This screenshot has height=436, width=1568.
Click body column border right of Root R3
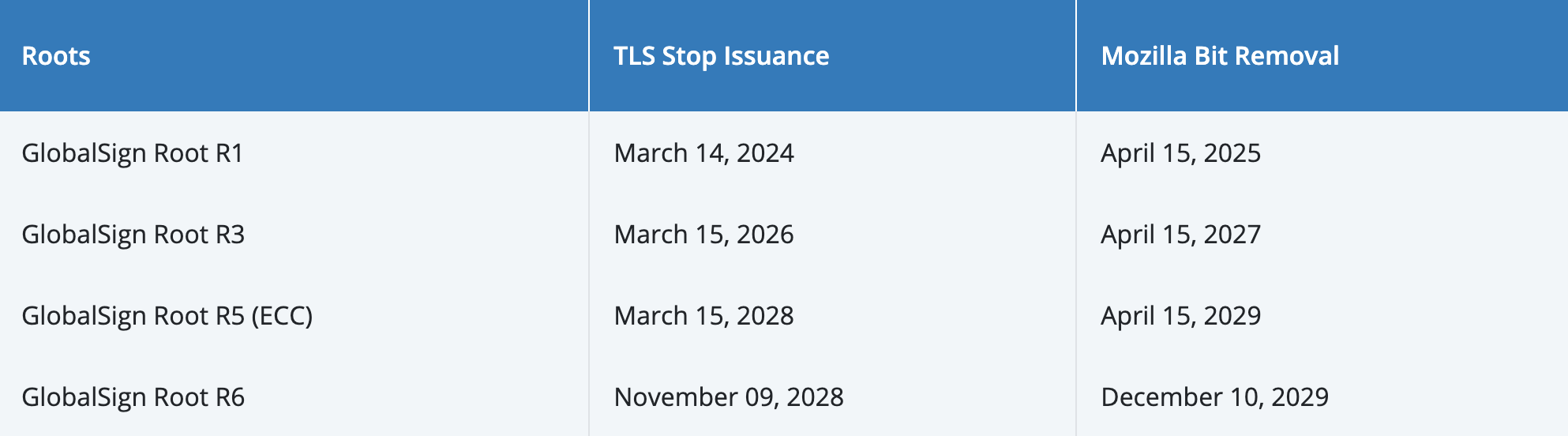coord(589,235)
